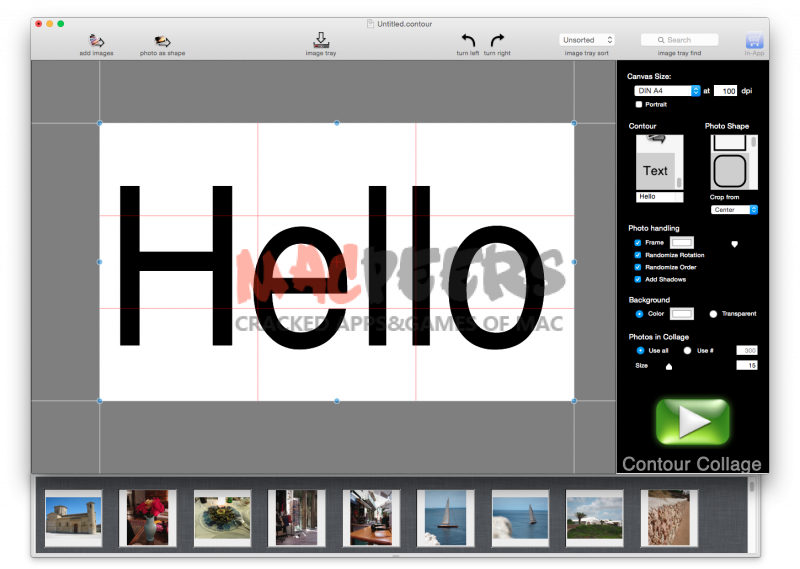Click the add images toolbar icon
Viewport: 800px width, 569px height.
[x=96, y=40]
